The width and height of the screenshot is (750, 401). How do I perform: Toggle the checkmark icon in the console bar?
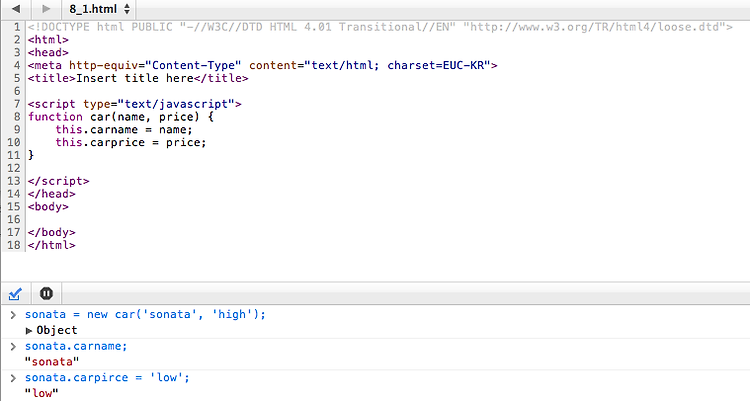pyautogui.click(x=15, y=293)
